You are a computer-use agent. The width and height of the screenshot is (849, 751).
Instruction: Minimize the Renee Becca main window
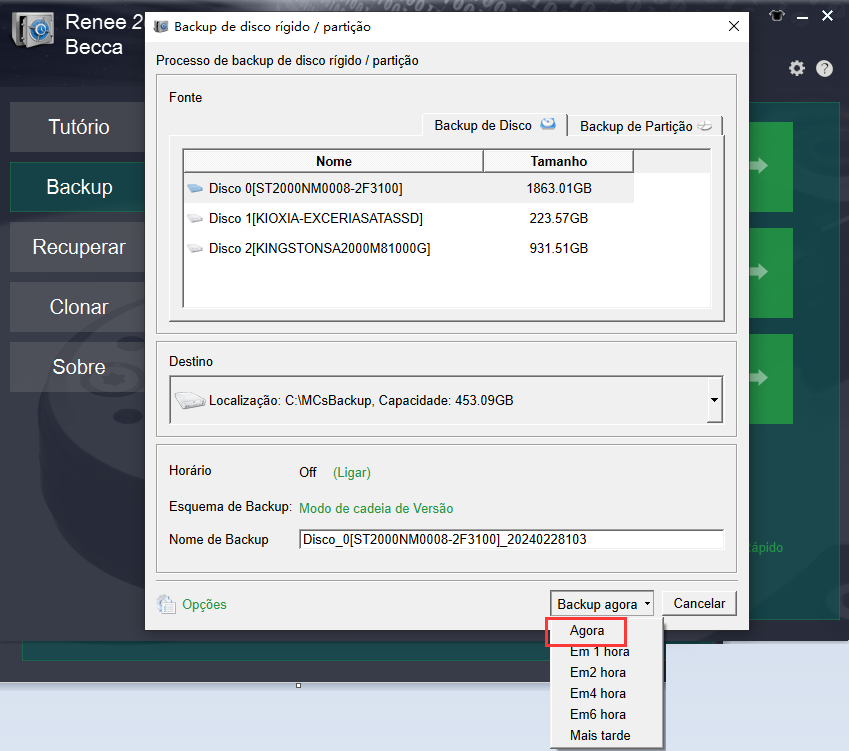(802, 17)
